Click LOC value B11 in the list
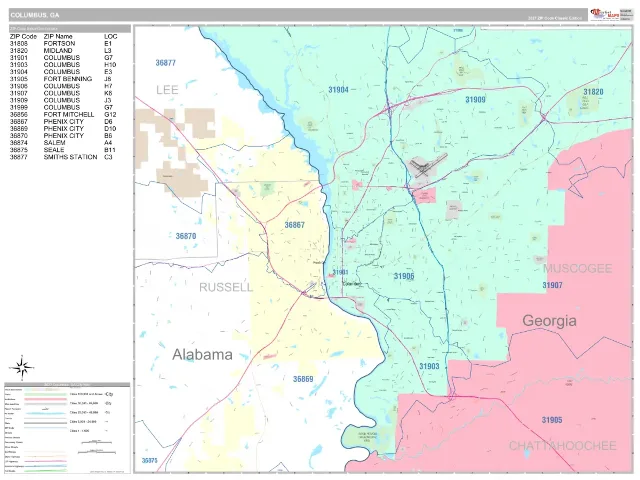640x480 pixels. [x=110, y=150]
